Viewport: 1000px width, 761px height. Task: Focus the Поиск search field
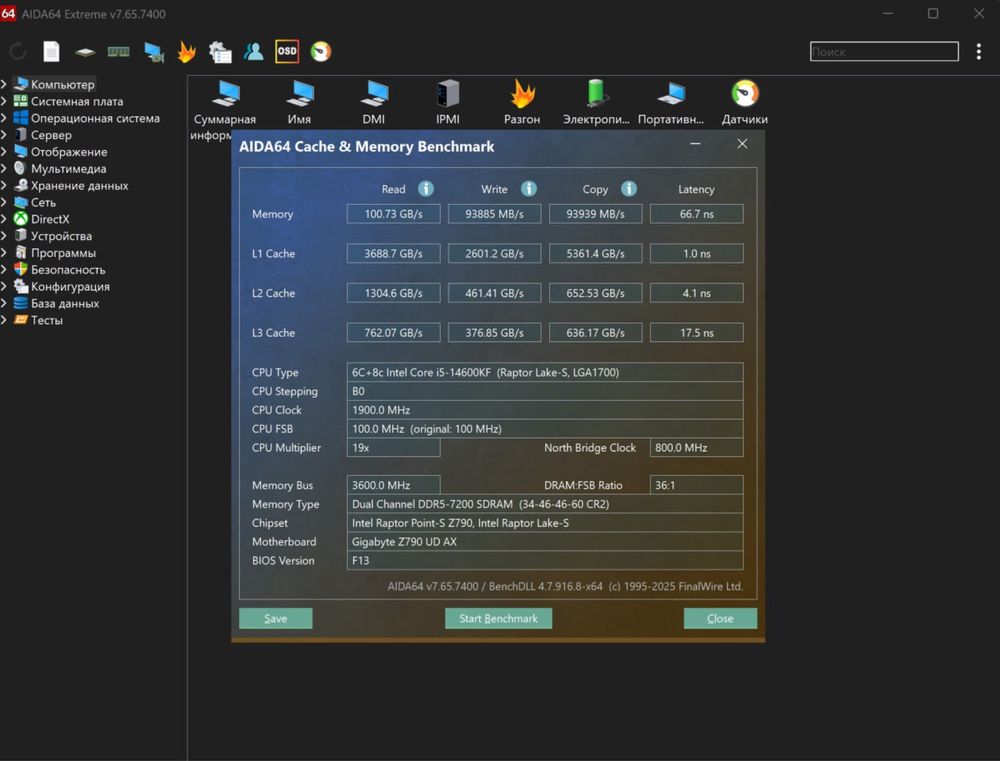[x=884, y=52]
